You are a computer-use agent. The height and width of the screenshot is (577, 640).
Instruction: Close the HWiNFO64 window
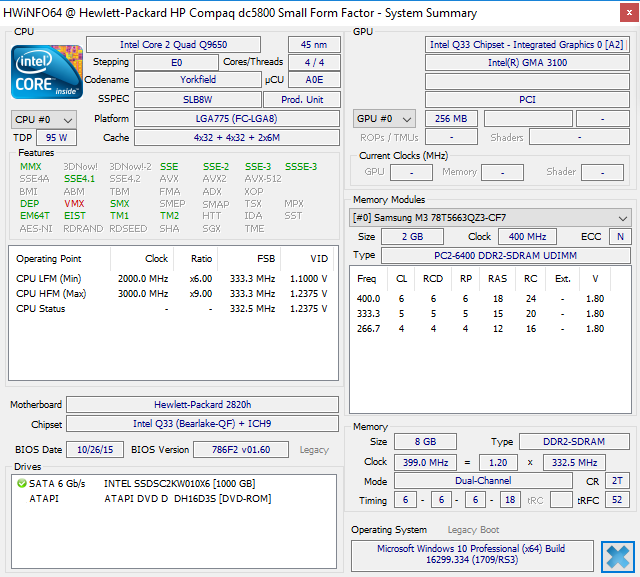tap(629, 13)
